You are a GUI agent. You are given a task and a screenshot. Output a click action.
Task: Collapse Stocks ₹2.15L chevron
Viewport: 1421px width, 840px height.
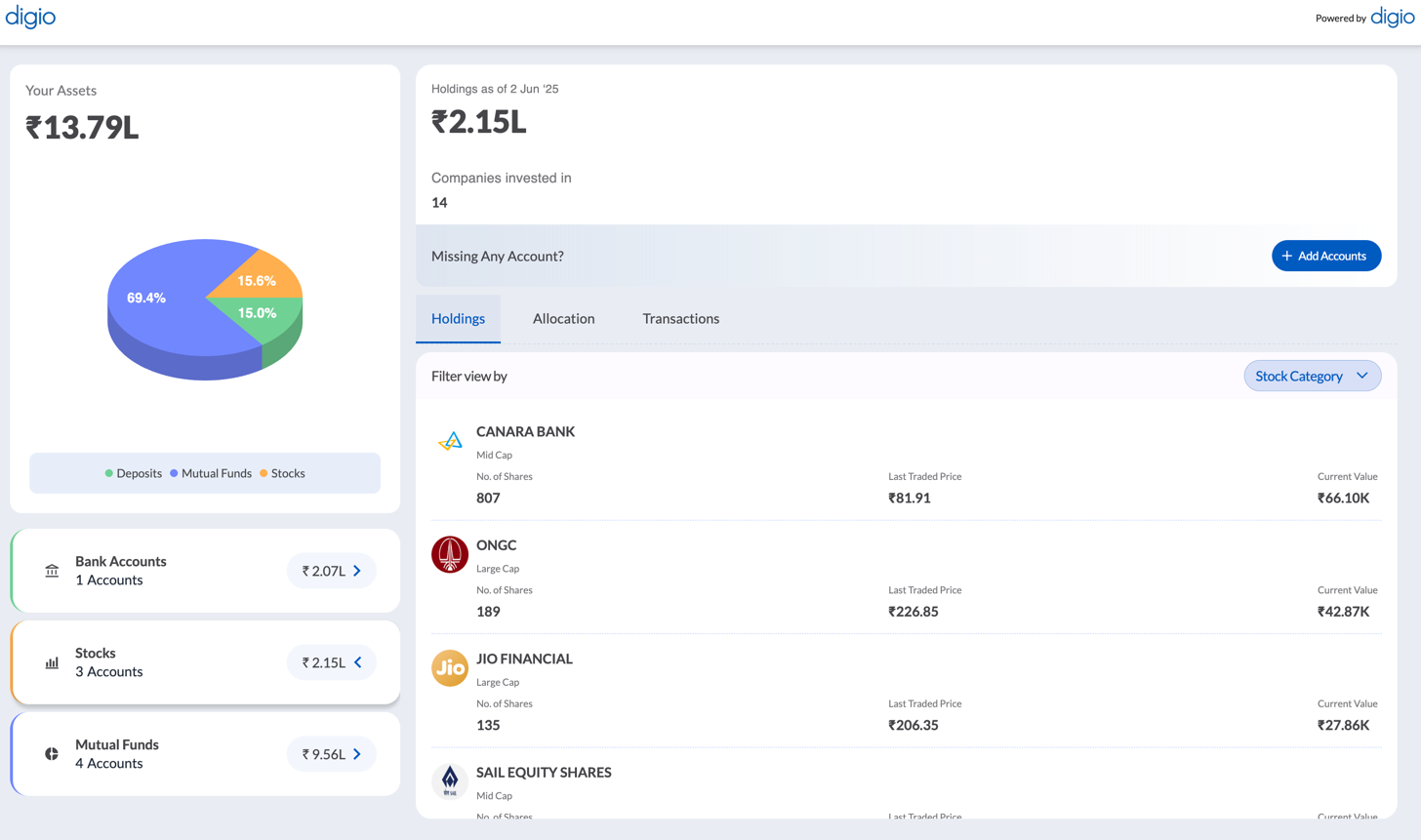pyautogui.click(x=357, y=662)
